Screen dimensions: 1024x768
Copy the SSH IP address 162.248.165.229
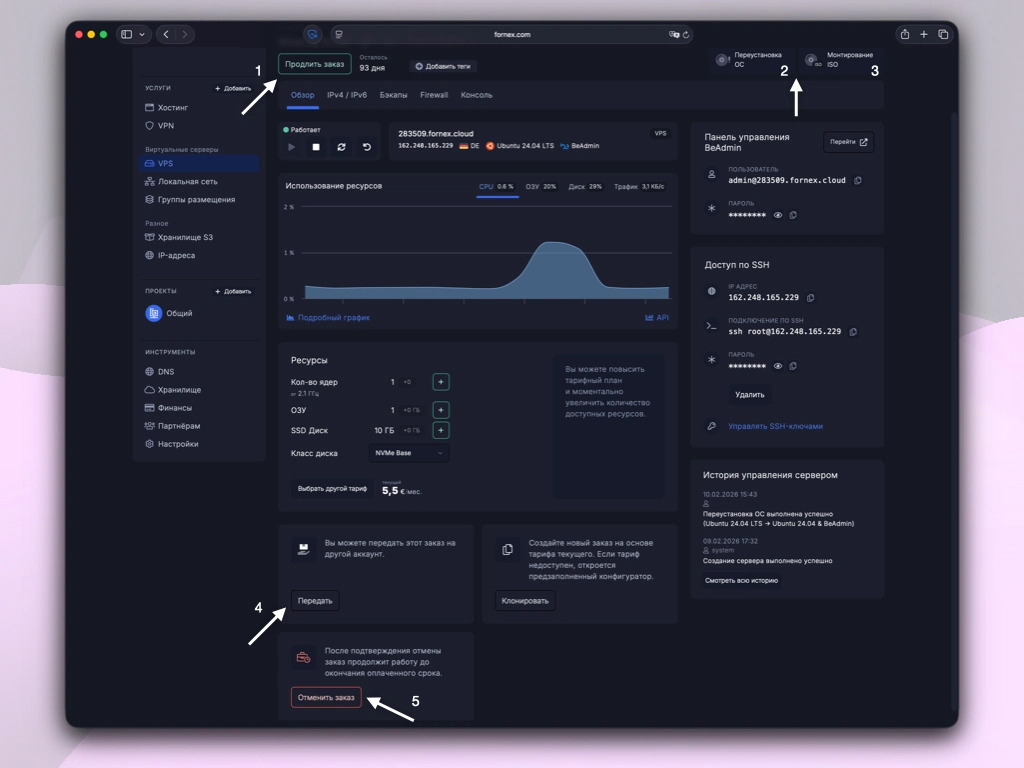[810, 298]
